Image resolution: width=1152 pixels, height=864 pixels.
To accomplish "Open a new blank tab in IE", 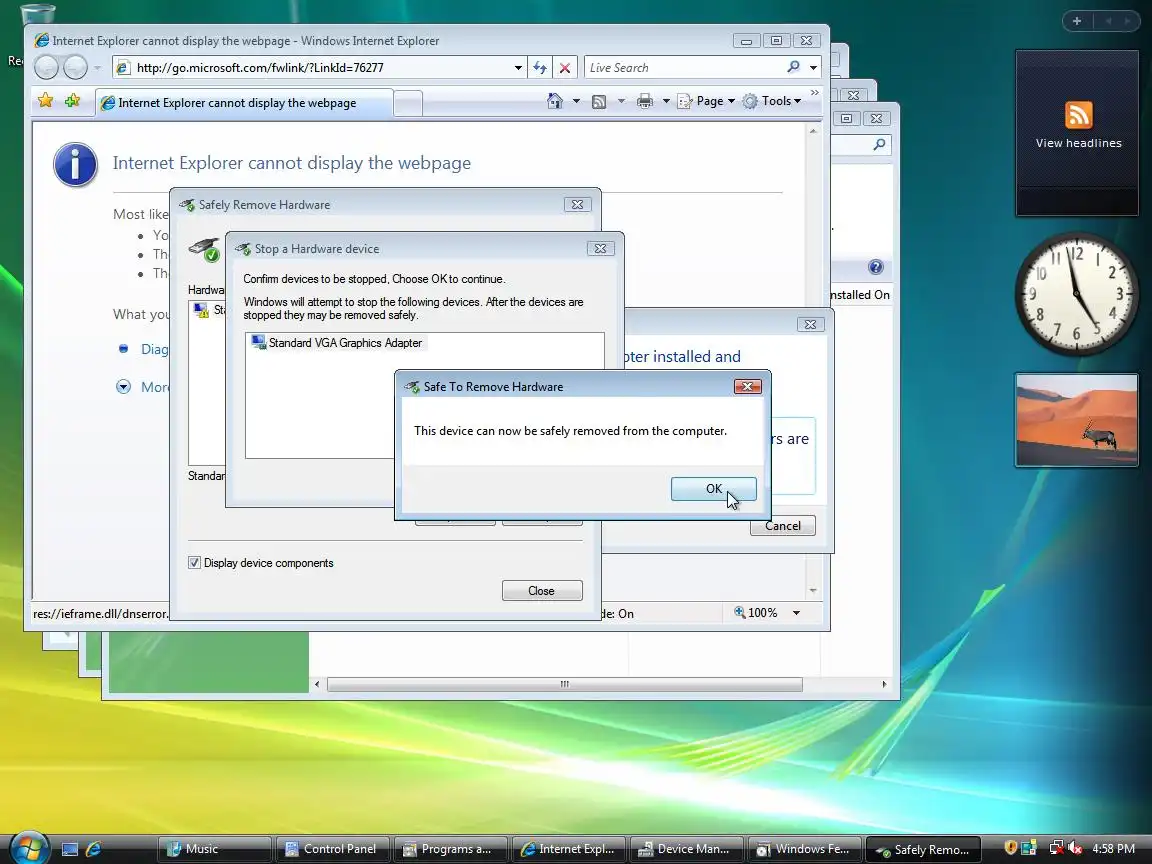I will [x=408, y=104].
